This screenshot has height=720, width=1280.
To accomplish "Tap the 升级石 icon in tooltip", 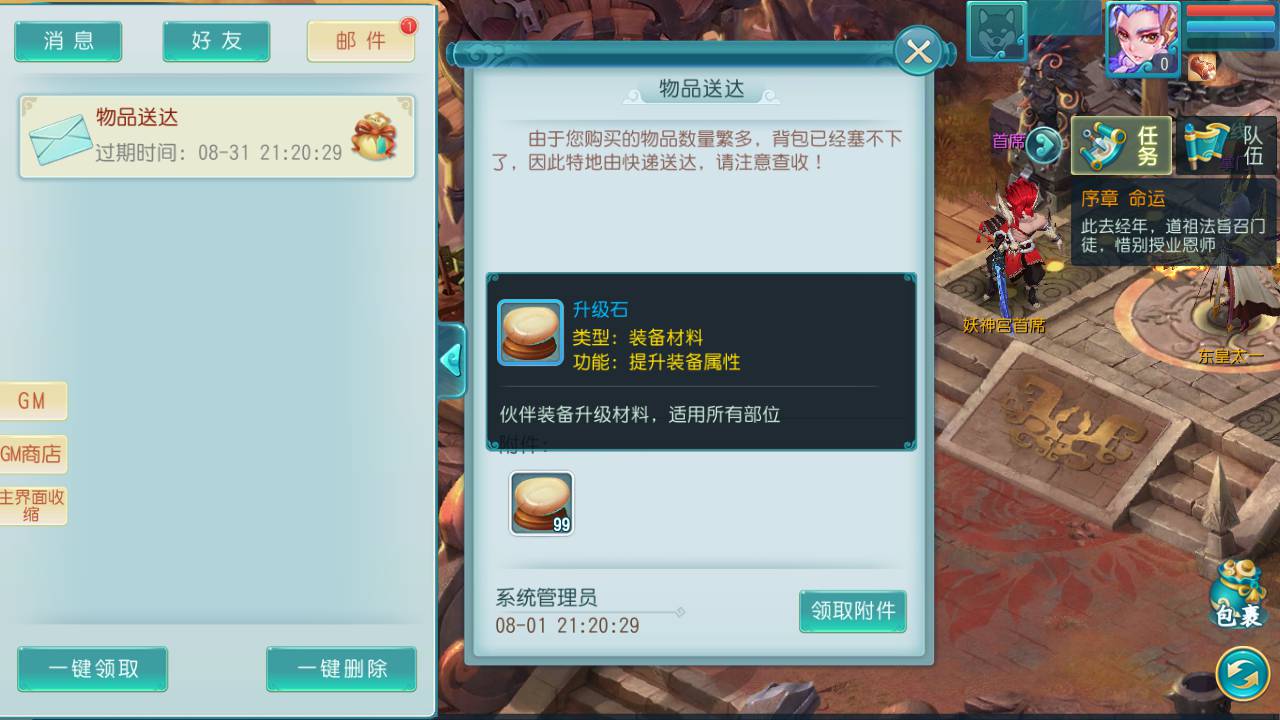I will click(530, 332).
